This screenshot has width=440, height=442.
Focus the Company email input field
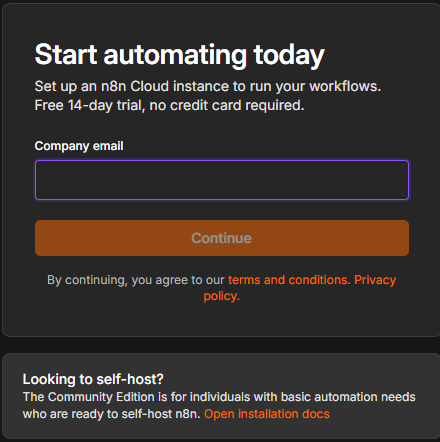[222, 180]
